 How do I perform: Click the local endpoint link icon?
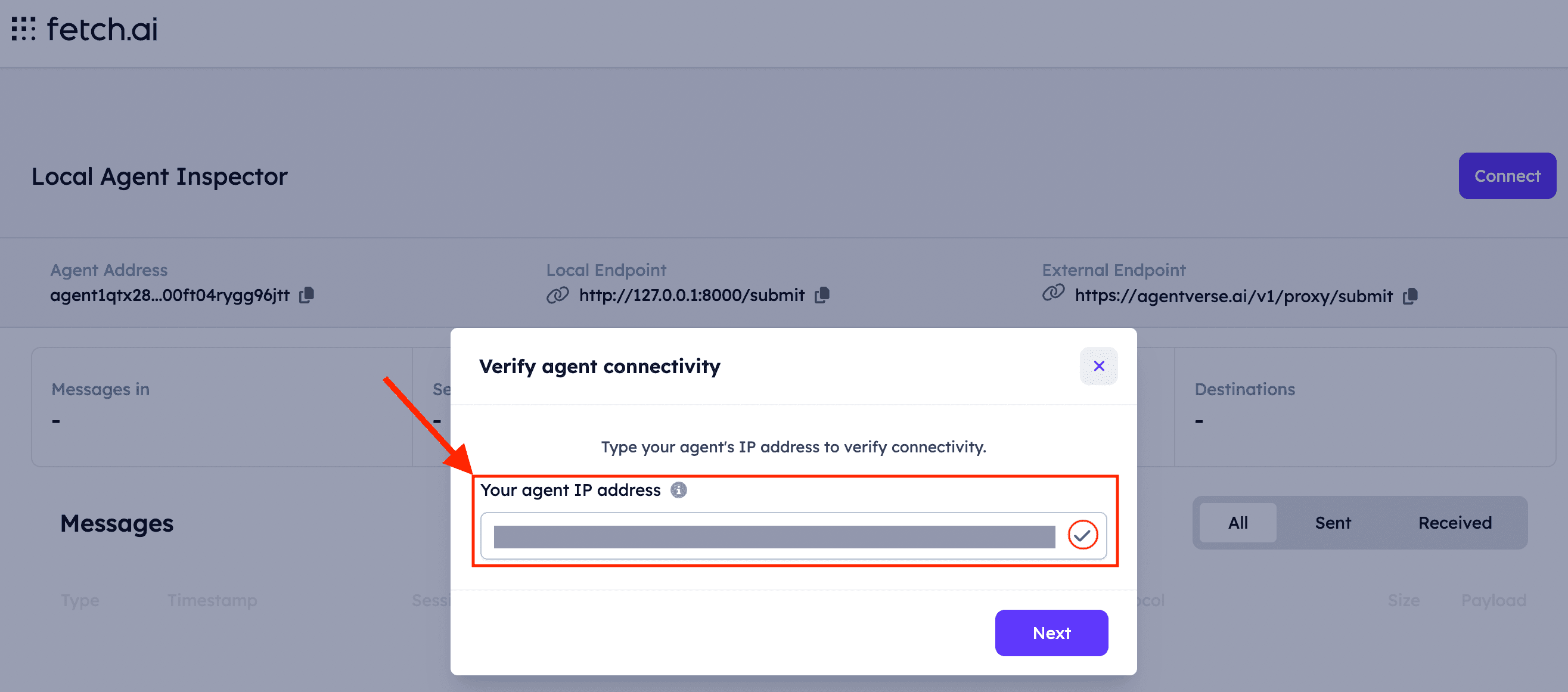click(557, 295)
